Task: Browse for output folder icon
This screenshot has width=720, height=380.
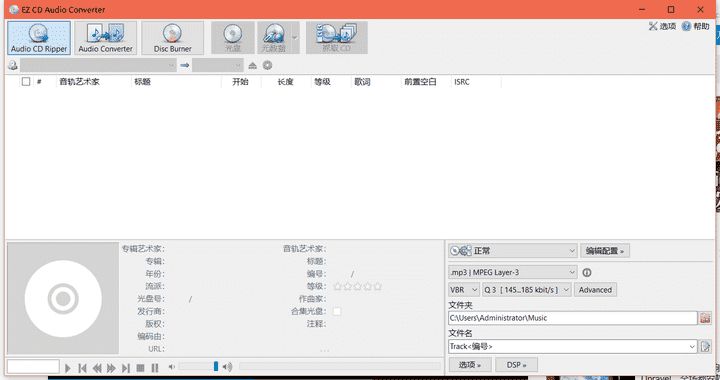Action: tap(705, 318)
